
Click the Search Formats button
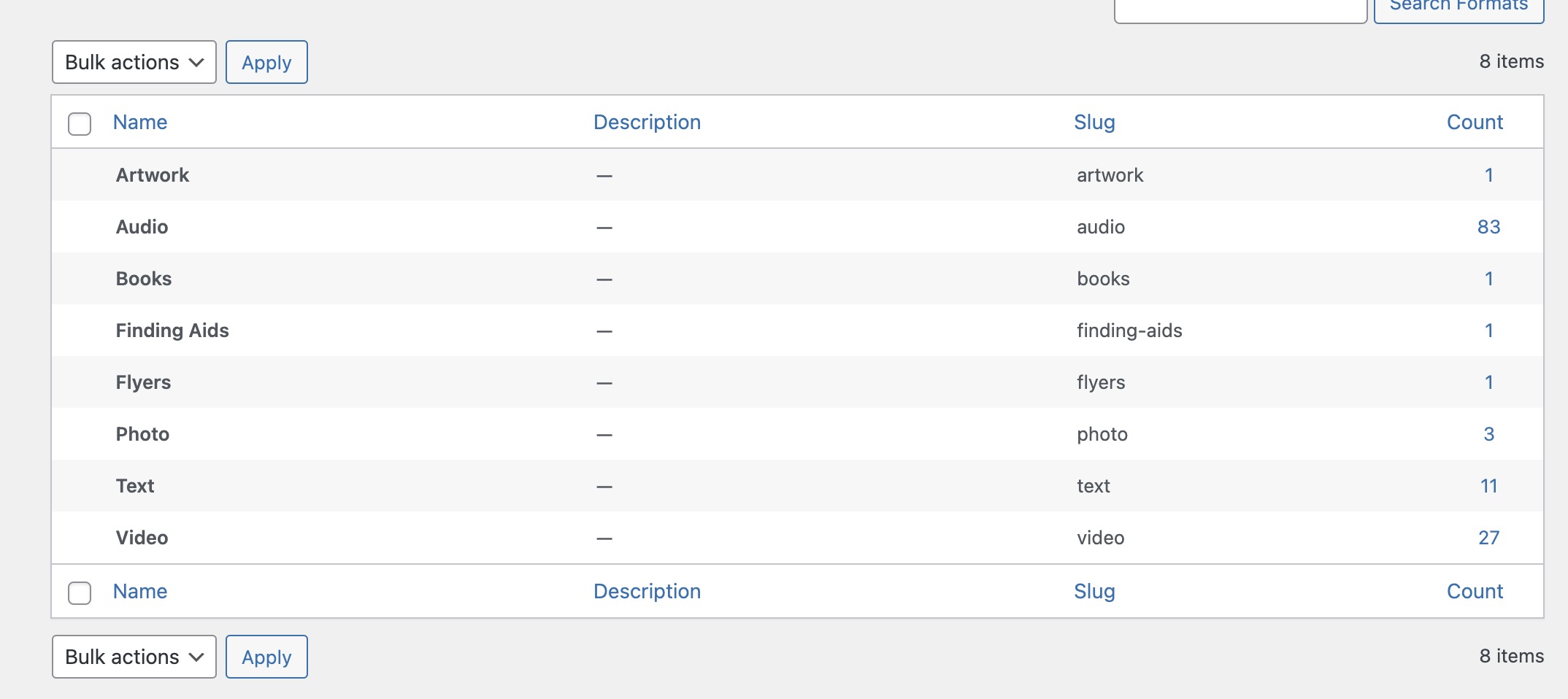tap(1458, 9)
